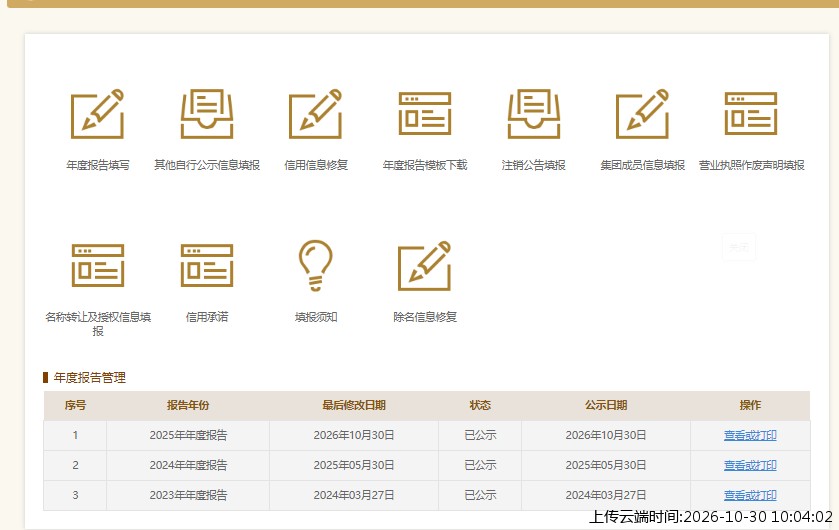Click the 其他自行公示信息填报 label
The image size is (839, 530).
[x=207, y=165]
